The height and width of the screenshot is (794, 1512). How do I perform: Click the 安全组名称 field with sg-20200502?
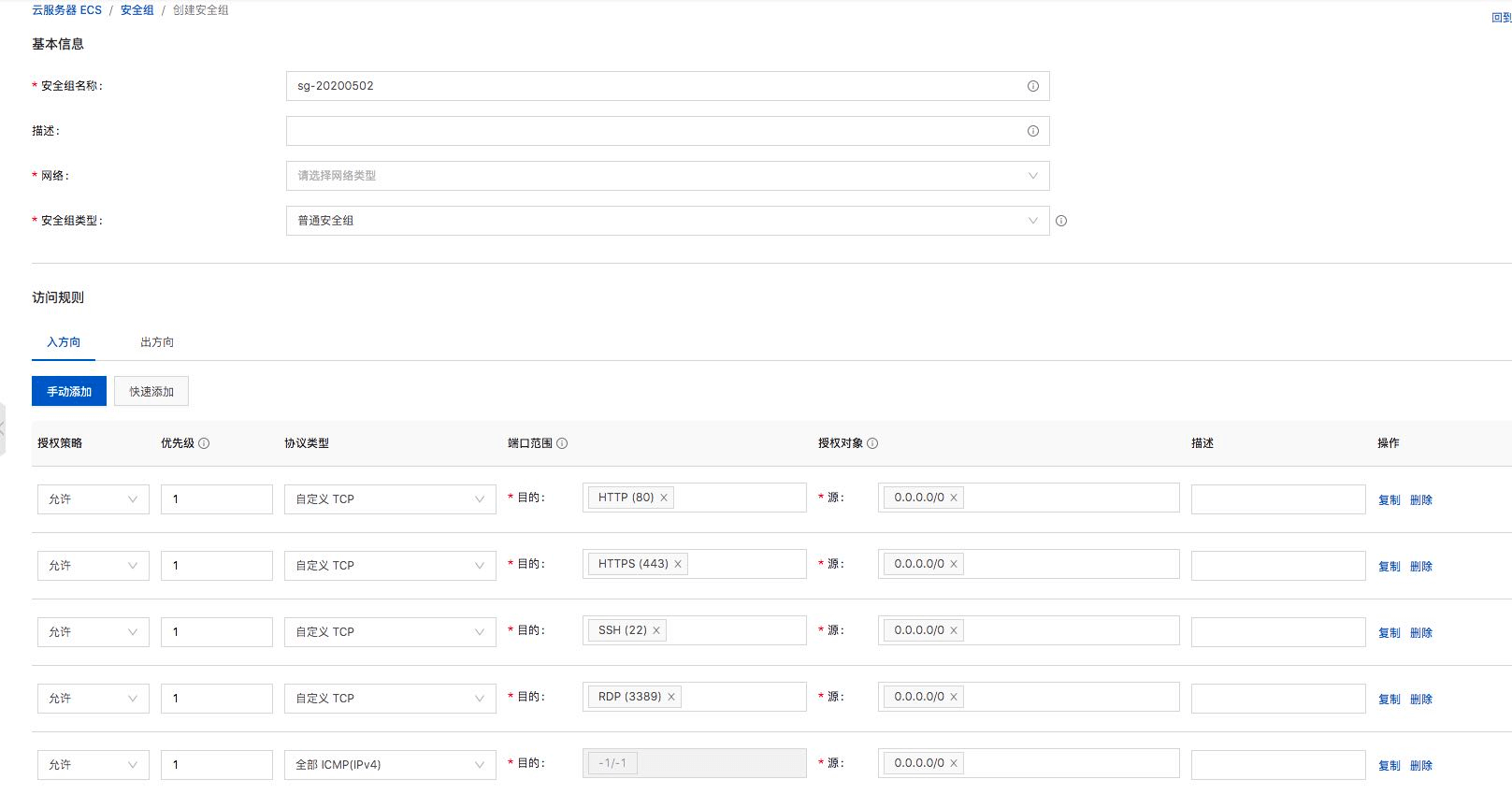[668, 86]
